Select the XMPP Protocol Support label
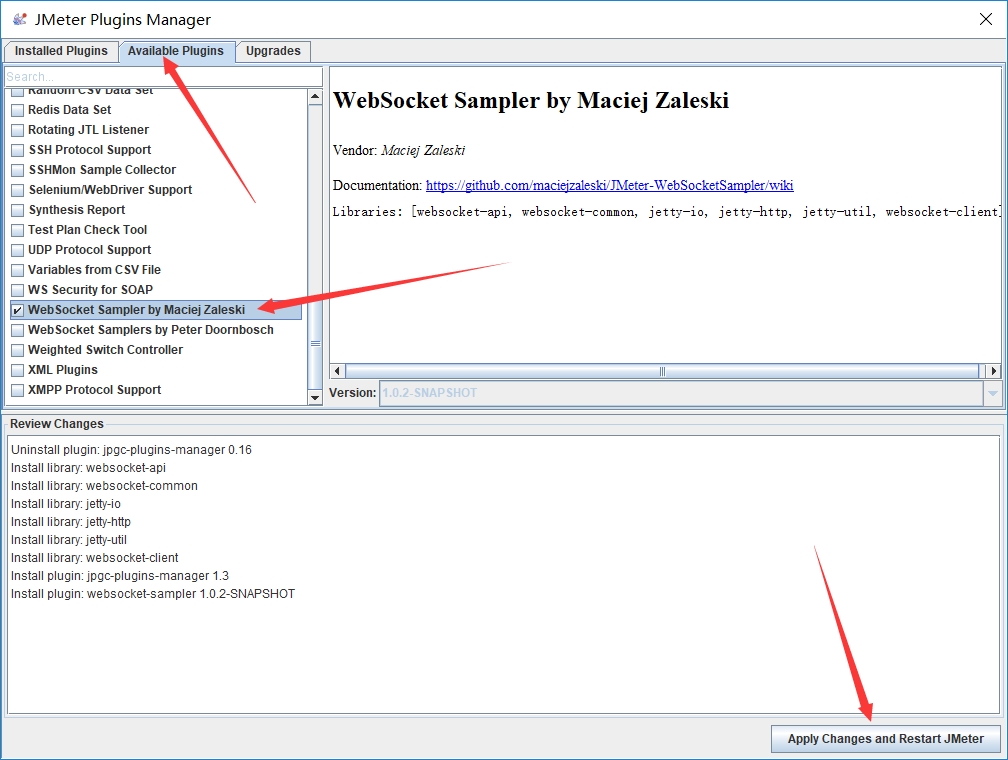Screen dimensions: 1008x760 pos(94,390)
